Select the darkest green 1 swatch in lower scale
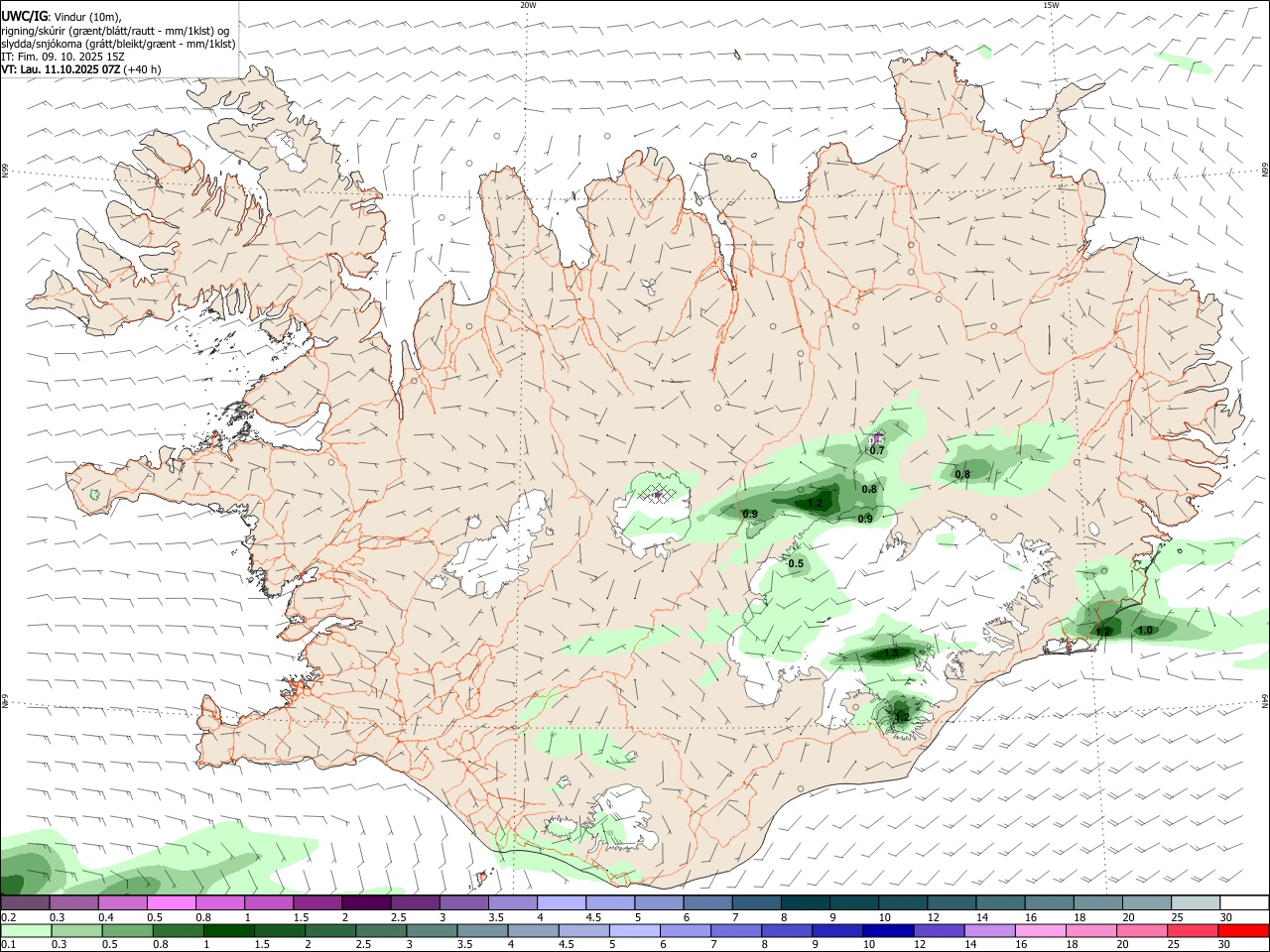The height and width of the screenshot is (952, 1270). click(x=228, y=930)
